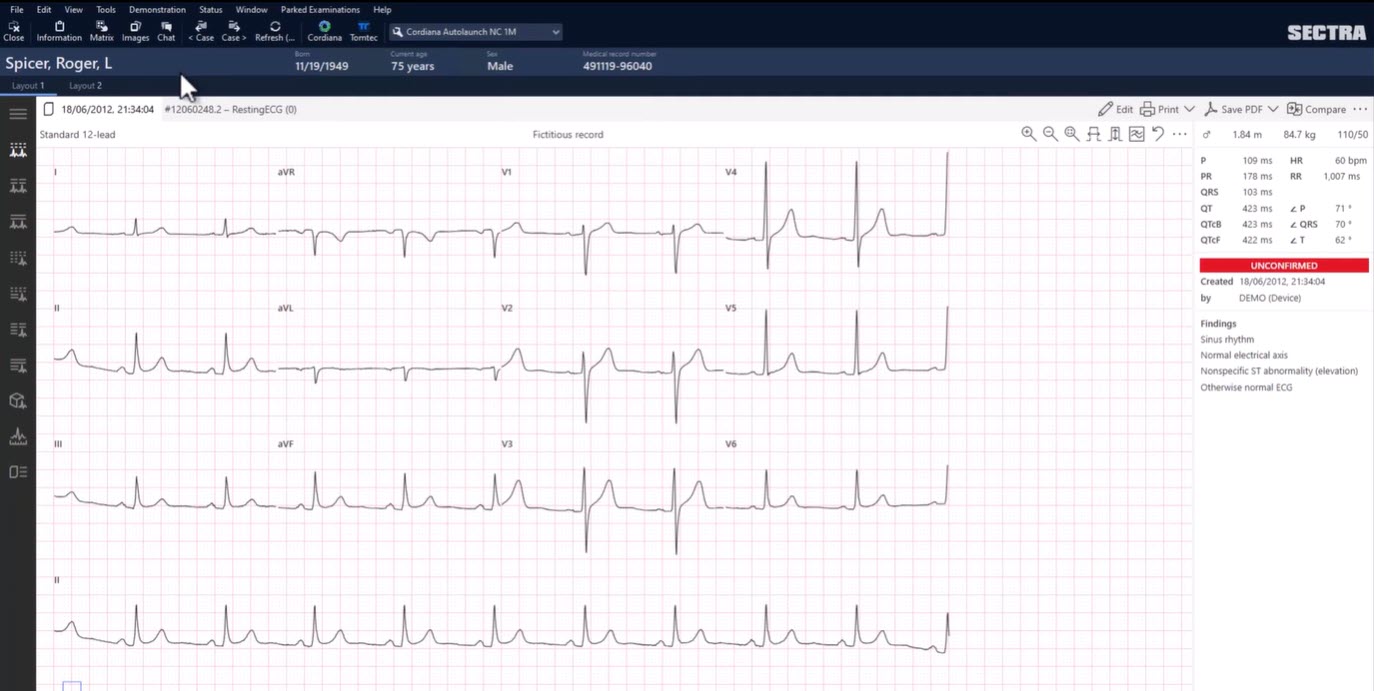The image size is (1374, 691).
Task: Toggle the ECG waveform filter icon
Action: (1137, 134)
